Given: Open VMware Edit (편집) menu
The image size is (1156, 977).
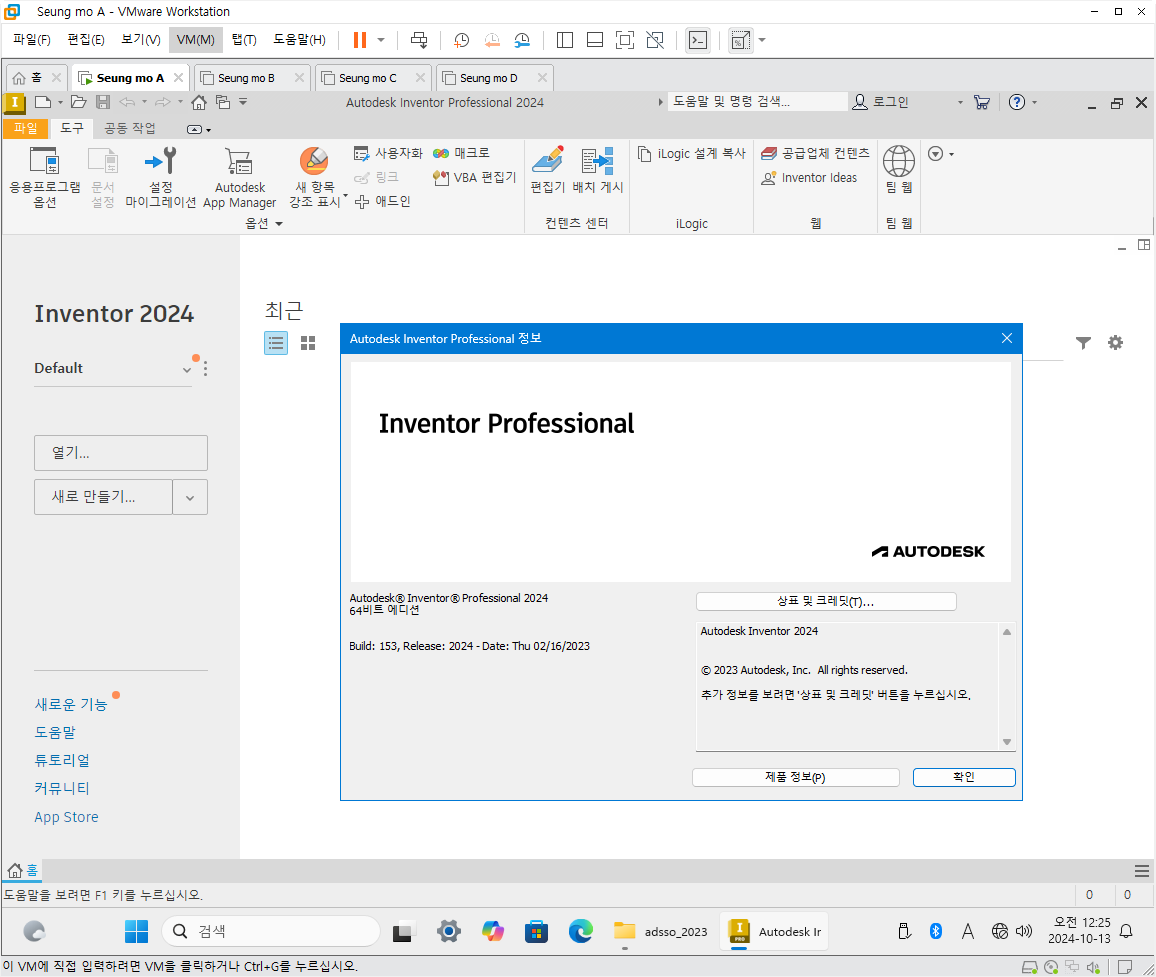Looking at the screenshot, I should tap(86, 40).
